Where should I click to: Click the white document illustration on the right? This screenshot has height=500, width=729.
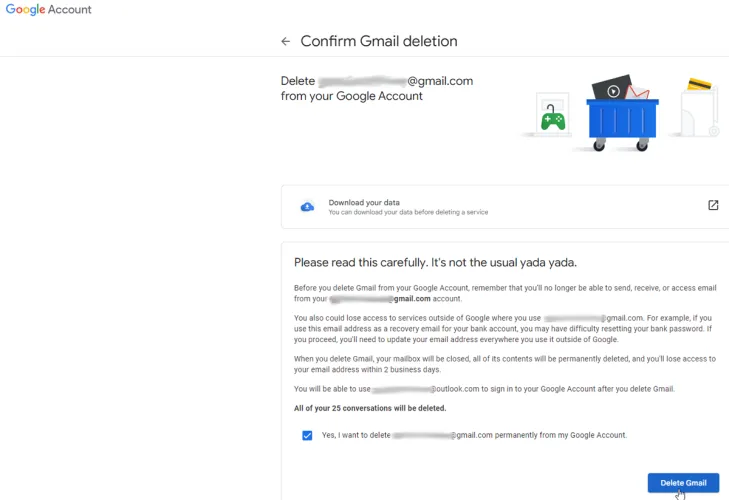699,113
